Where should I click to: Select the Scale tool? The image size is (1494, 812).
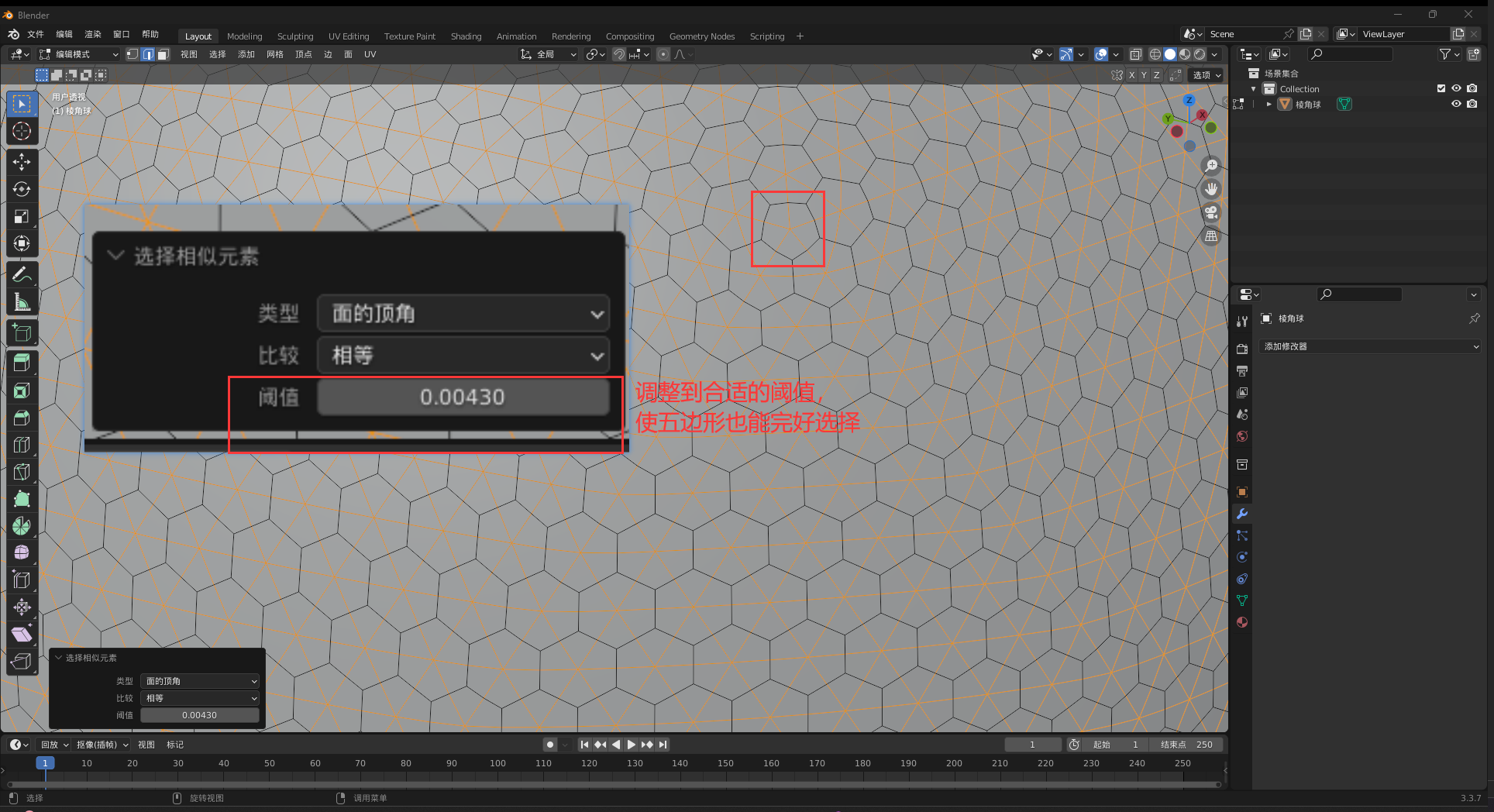pyautogui.click(x=22, y=217)
